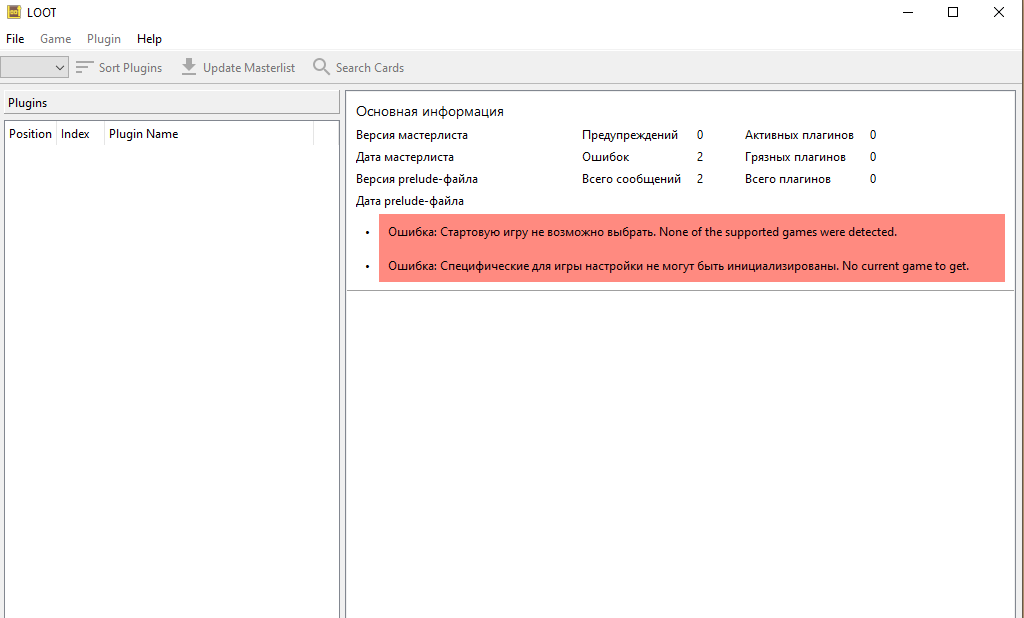Open the File menu

coord(15,39)
